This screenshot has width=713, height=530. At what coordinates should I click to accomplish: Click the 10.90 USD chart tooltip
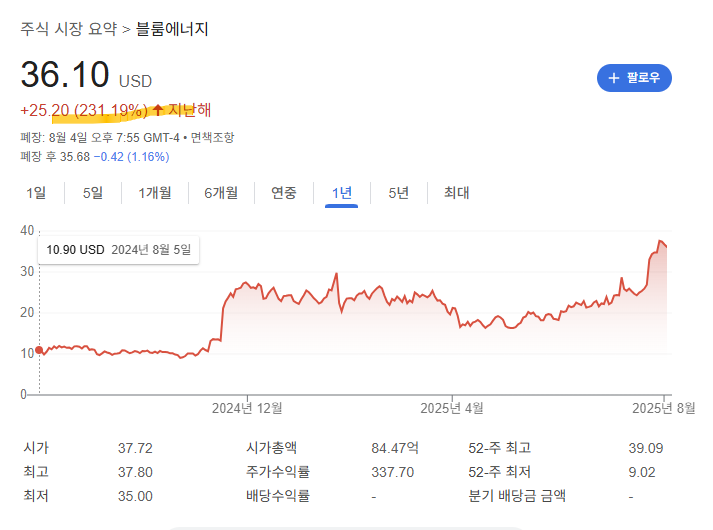118,250
